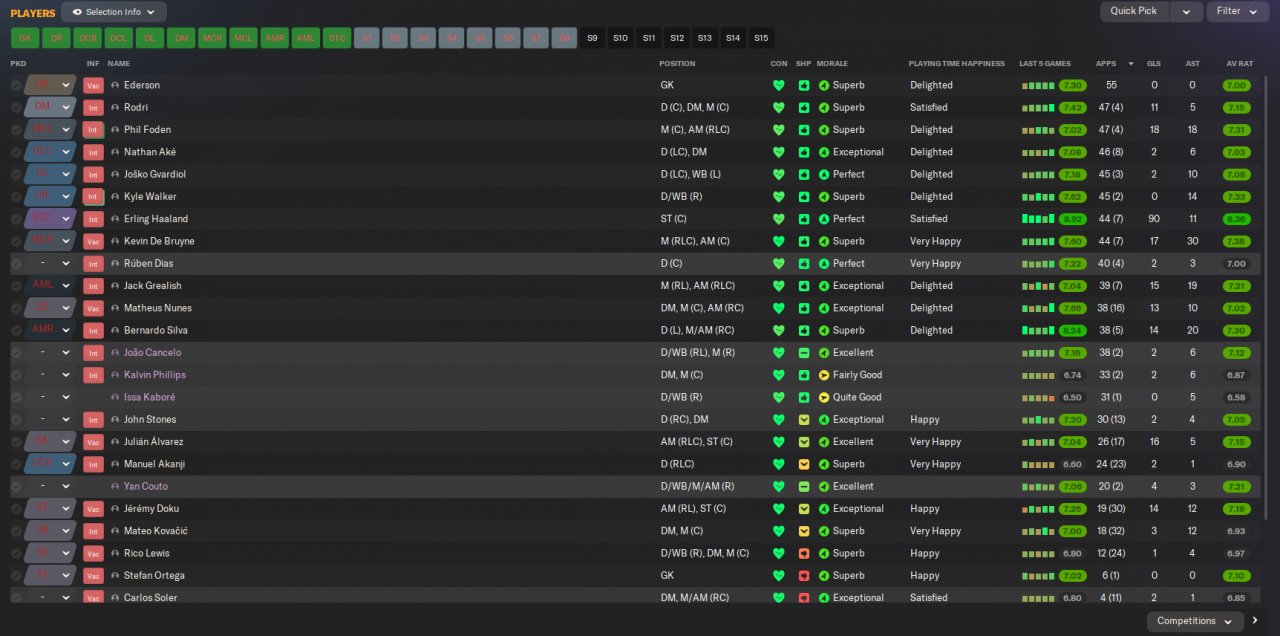This screenshot has height=636, width=1280.
Task: Toggle the picked checkmark for Rúben Dias
Action: 16,264
